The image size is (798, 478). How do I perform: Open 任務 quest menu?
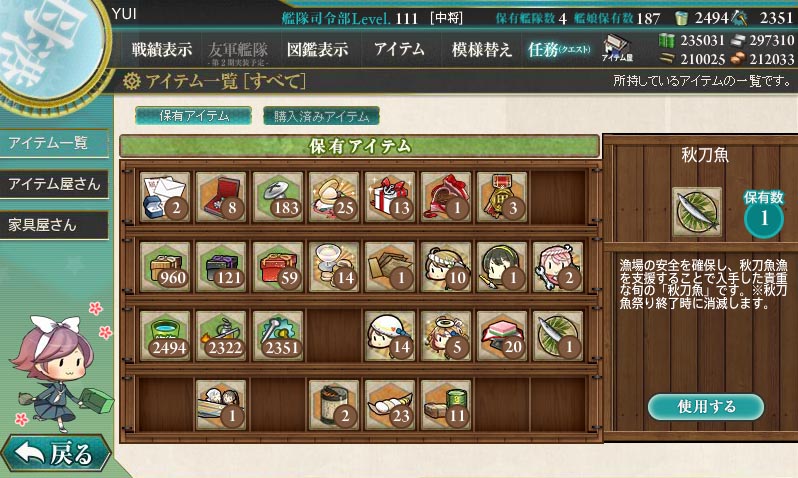click(x=558, y=50)
